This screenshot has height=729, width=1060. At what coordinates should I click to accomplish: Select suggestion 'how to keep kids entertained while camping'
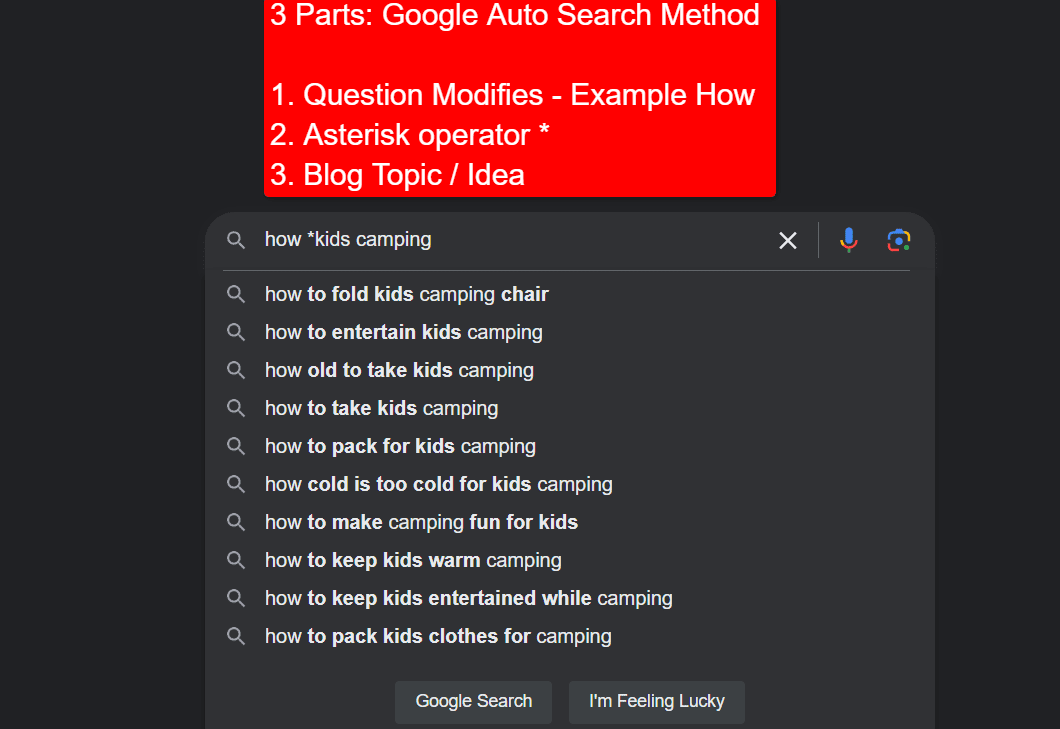468,597
